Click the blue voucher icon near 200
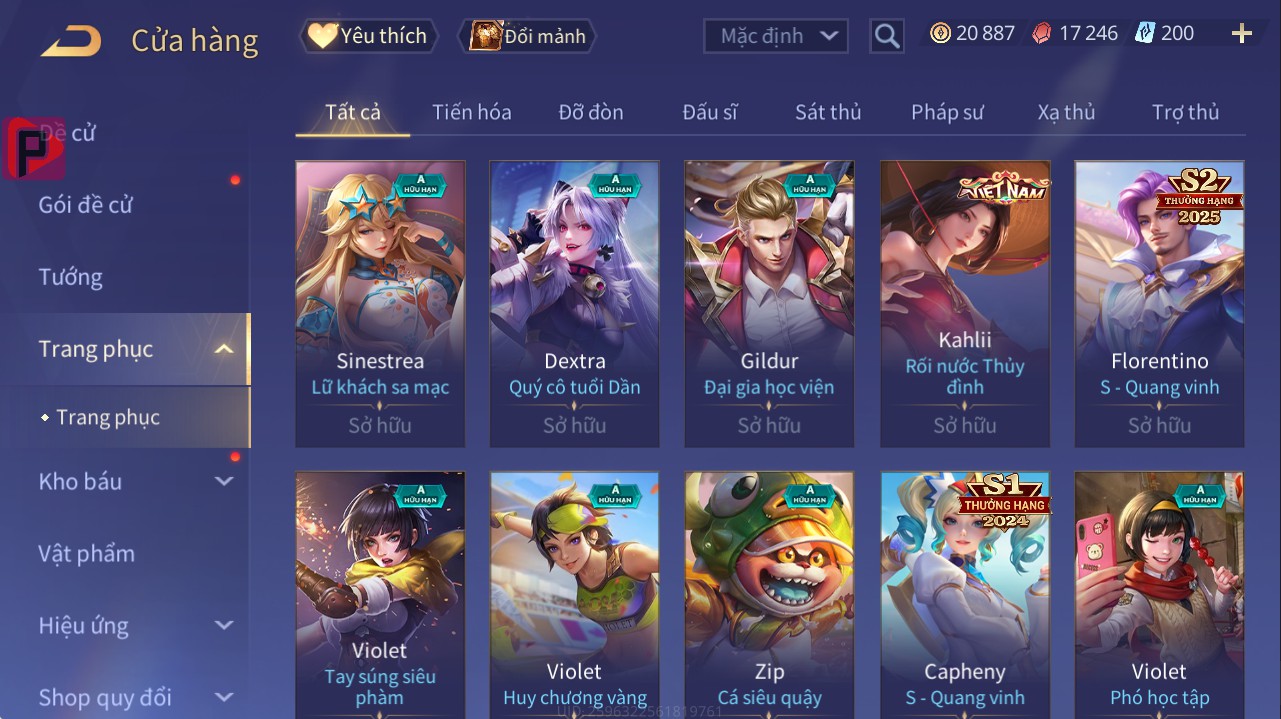This screenshot has height=719, width=1281. point(1145,33)
